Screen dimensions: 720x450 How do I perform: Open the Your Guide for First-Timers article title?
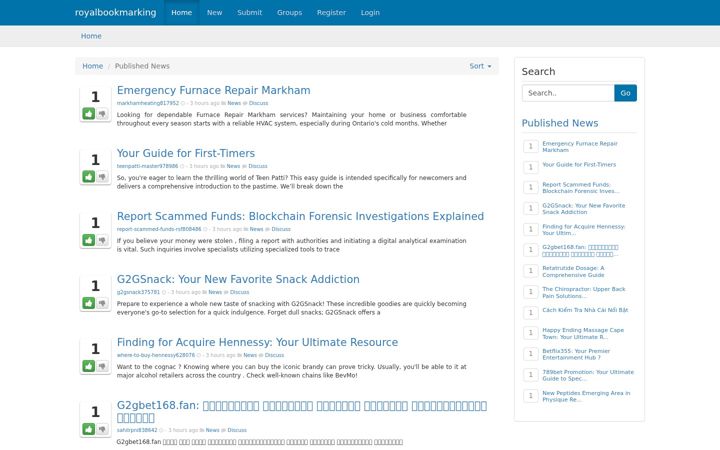186,153
